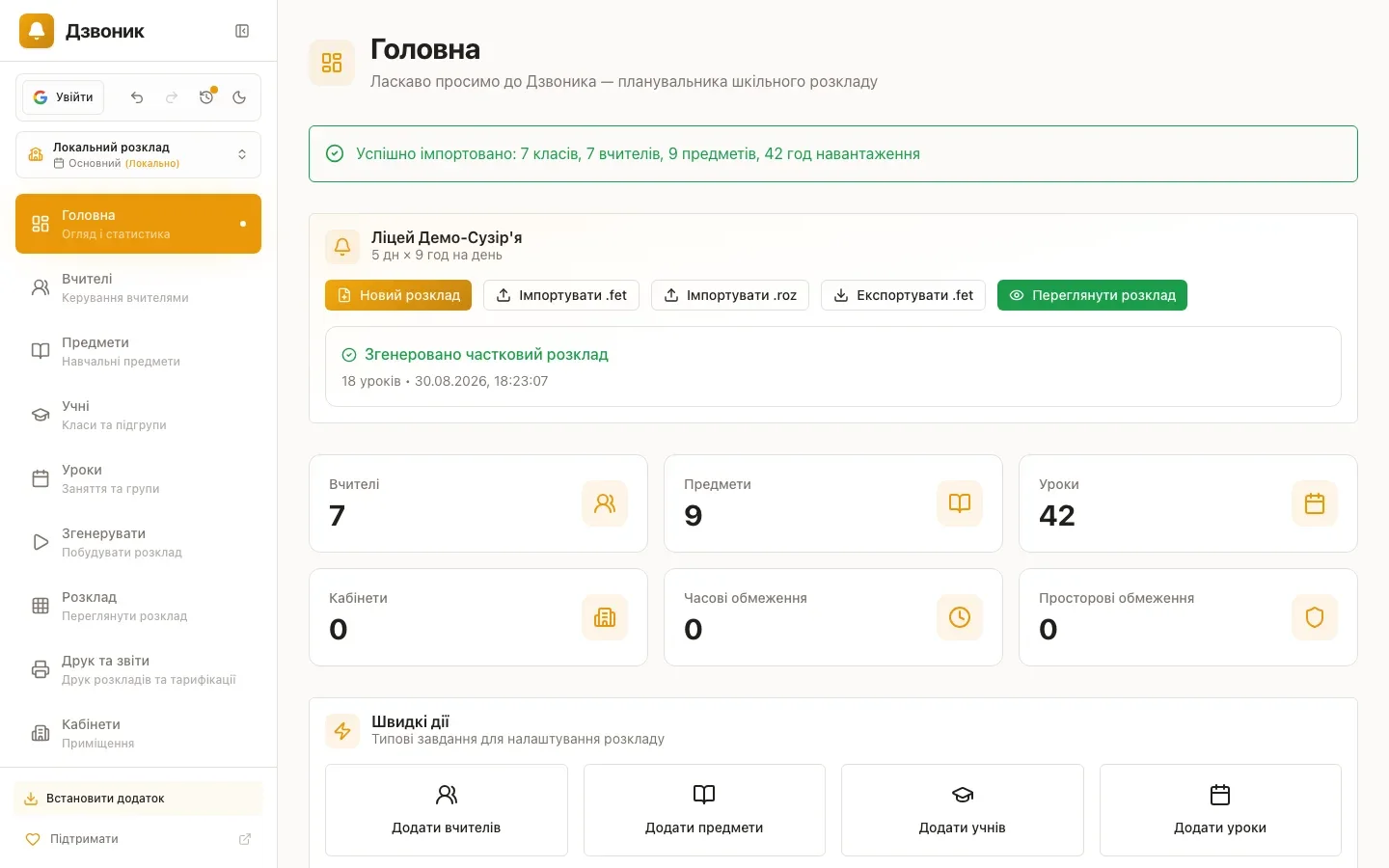Click Додати учнів
The height and width of the screenshot is (868, 1389).
(x=963, y=810)
